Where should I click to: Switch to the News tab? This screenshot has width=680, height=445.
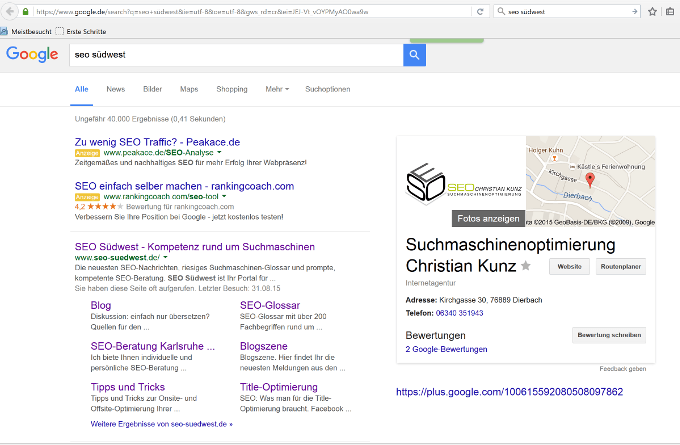coord(116,89)
